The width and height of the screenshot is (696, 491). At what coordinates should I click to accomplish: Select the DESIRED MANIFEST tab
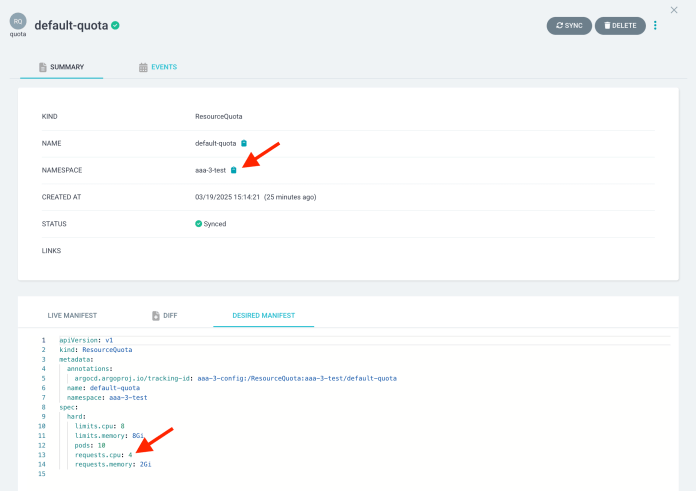tap(263, 315)
